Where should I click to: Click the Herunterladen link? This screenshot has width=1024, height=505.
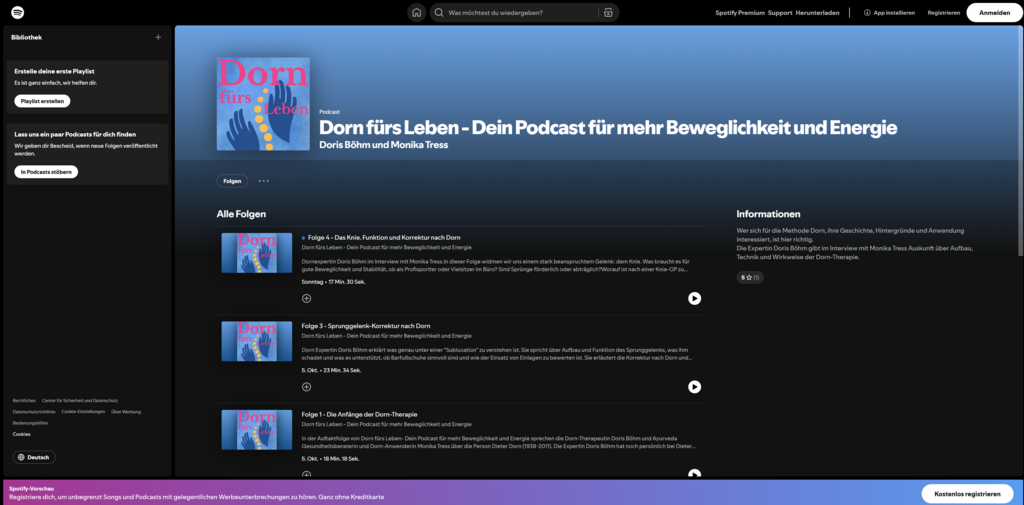[x=818, y=13]
